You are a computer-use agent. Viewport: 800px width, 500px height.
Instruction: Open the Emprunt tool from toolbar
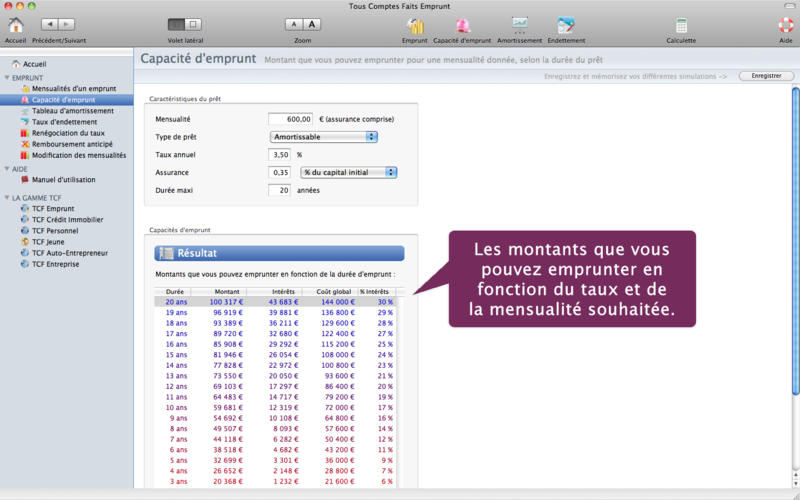pyautogui.click(x=414, y=25)
